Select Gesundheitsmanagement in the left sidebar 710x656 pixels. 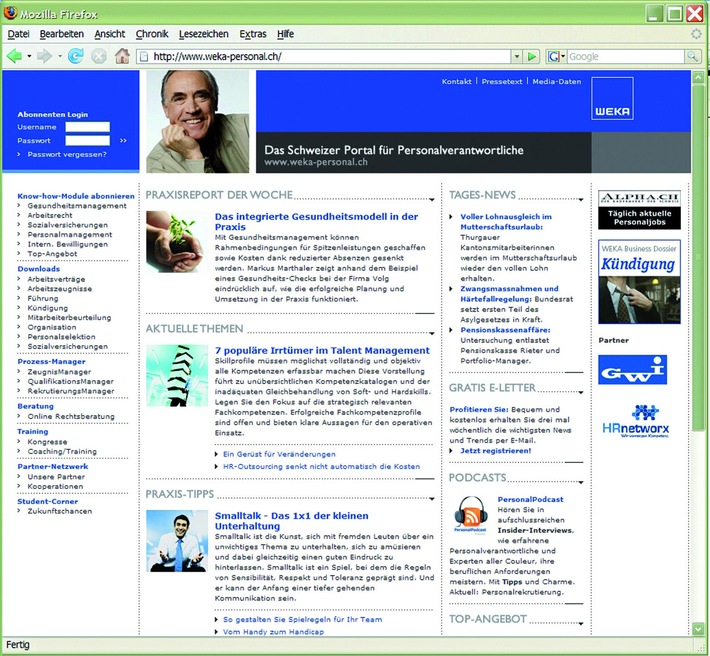[x=77, y=206]
